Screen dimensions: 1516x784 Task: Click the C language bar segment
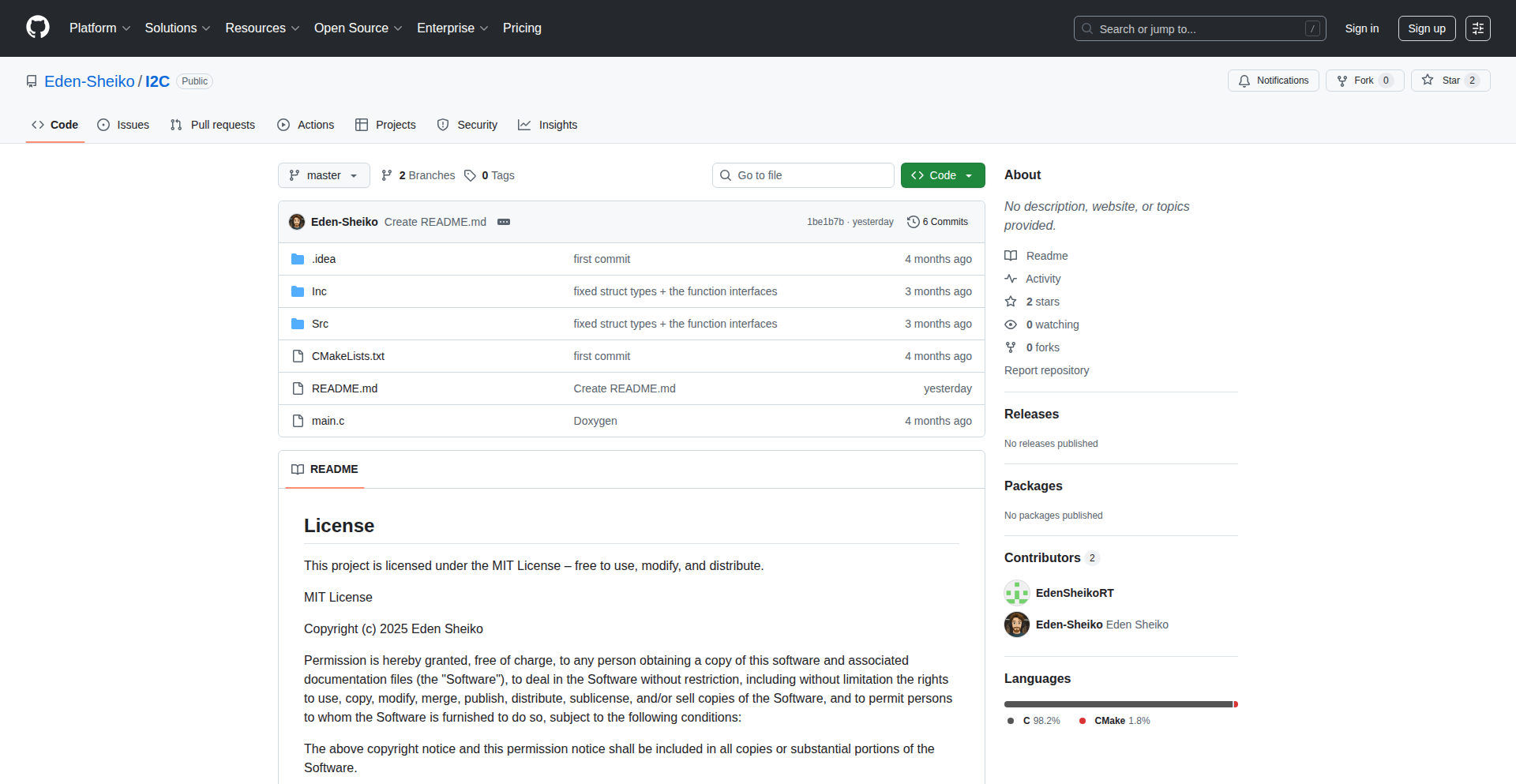1118,704
